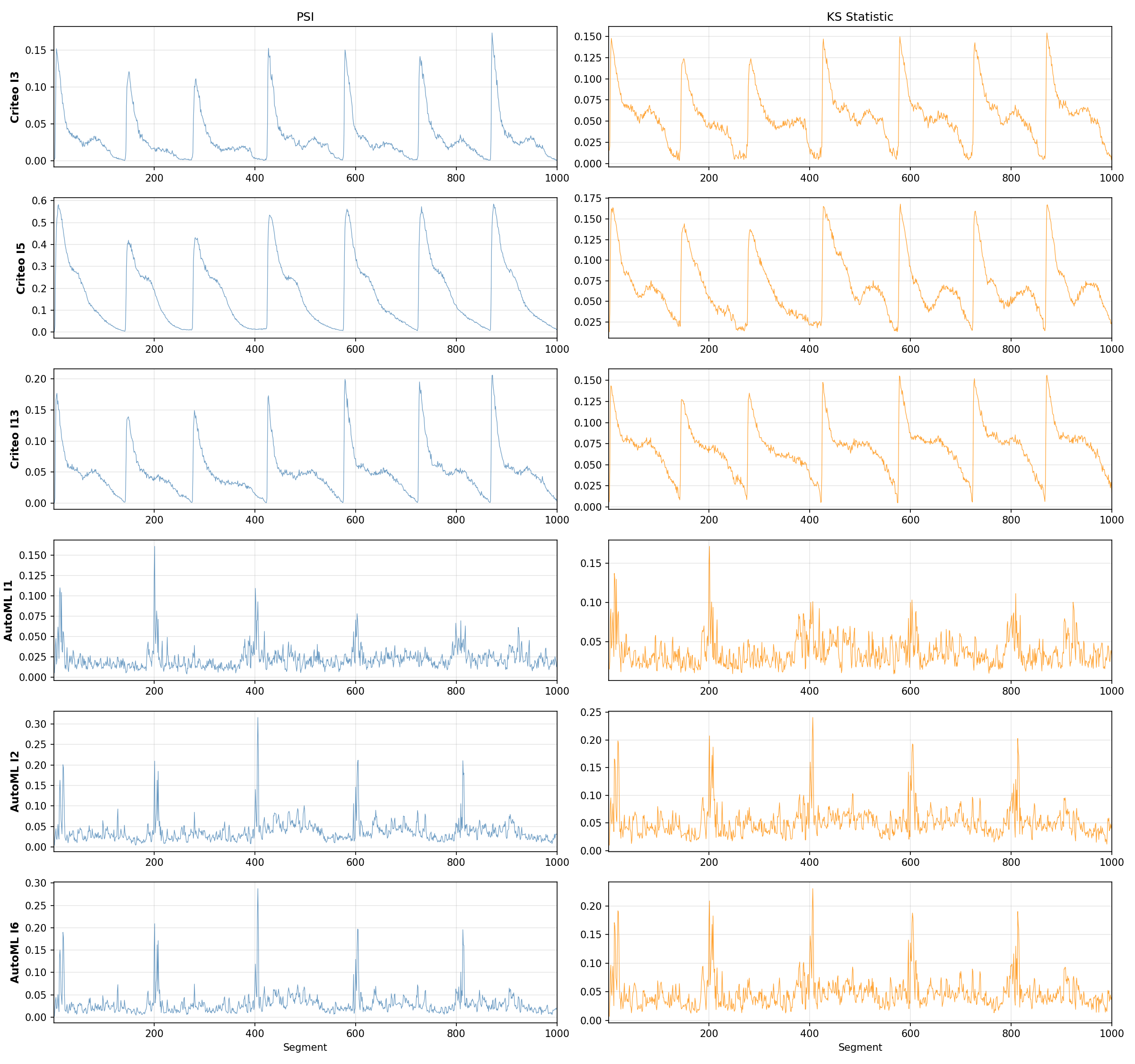Click the last peak in the Criteo I3 PSI plot

492,34
